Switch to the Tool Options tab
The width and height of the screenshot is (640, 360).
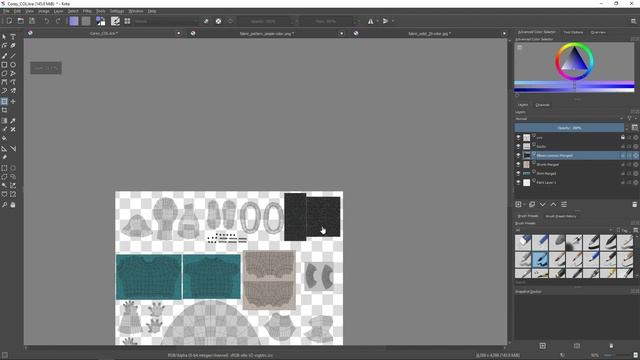573,32
